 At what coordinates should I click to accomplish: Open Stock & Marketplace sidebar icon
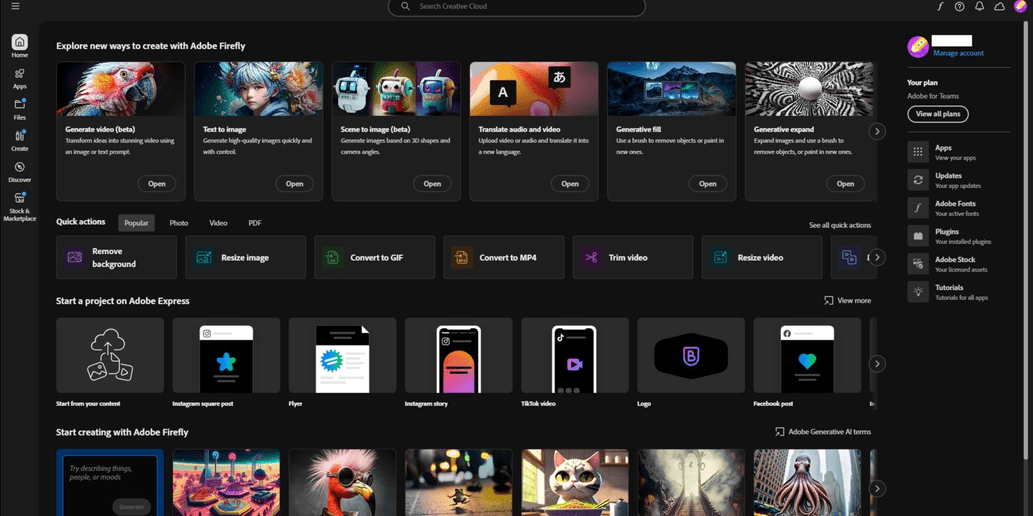pos(19,204)
